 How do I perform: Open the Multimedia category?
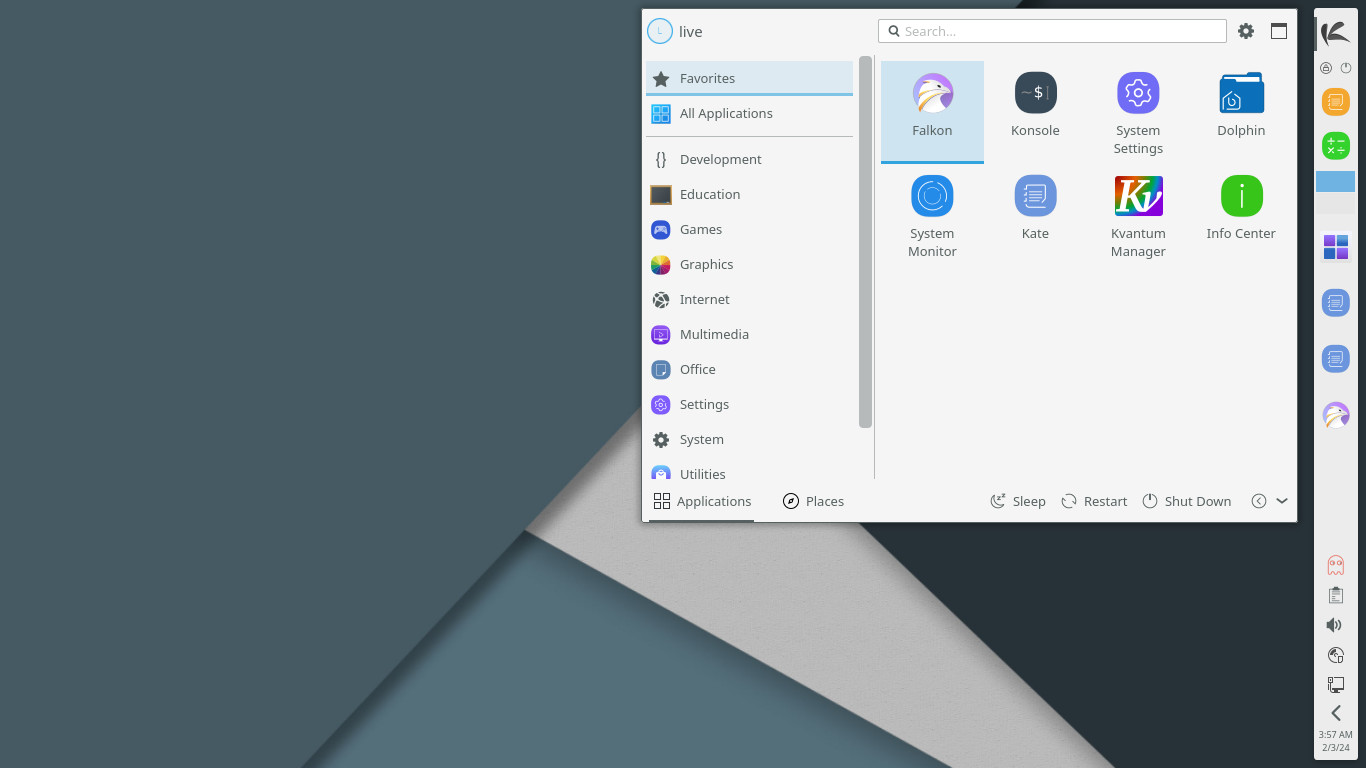[749, 334]
